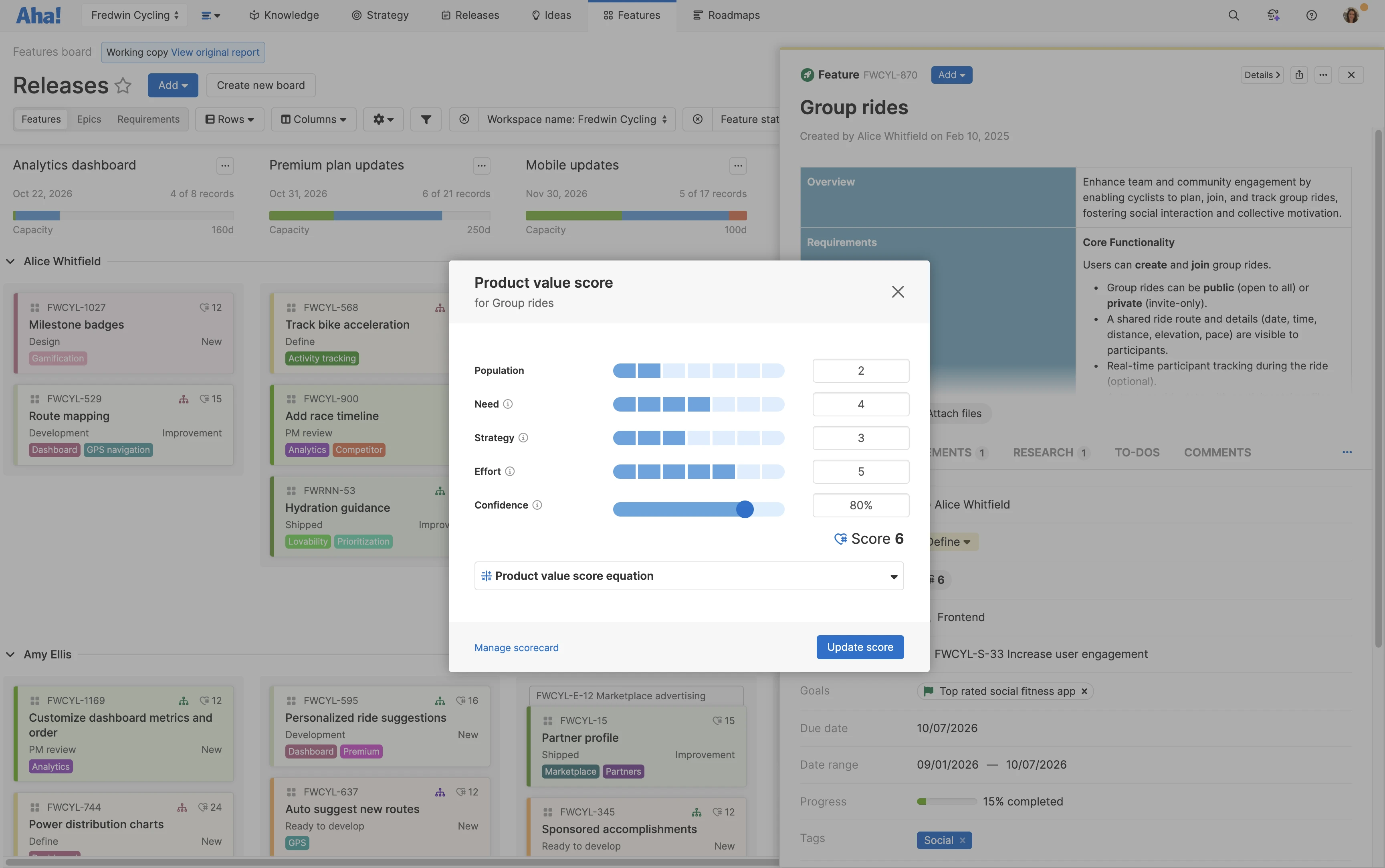
Task: Close the Product value score dialog
Action: (x=898, y=292)
